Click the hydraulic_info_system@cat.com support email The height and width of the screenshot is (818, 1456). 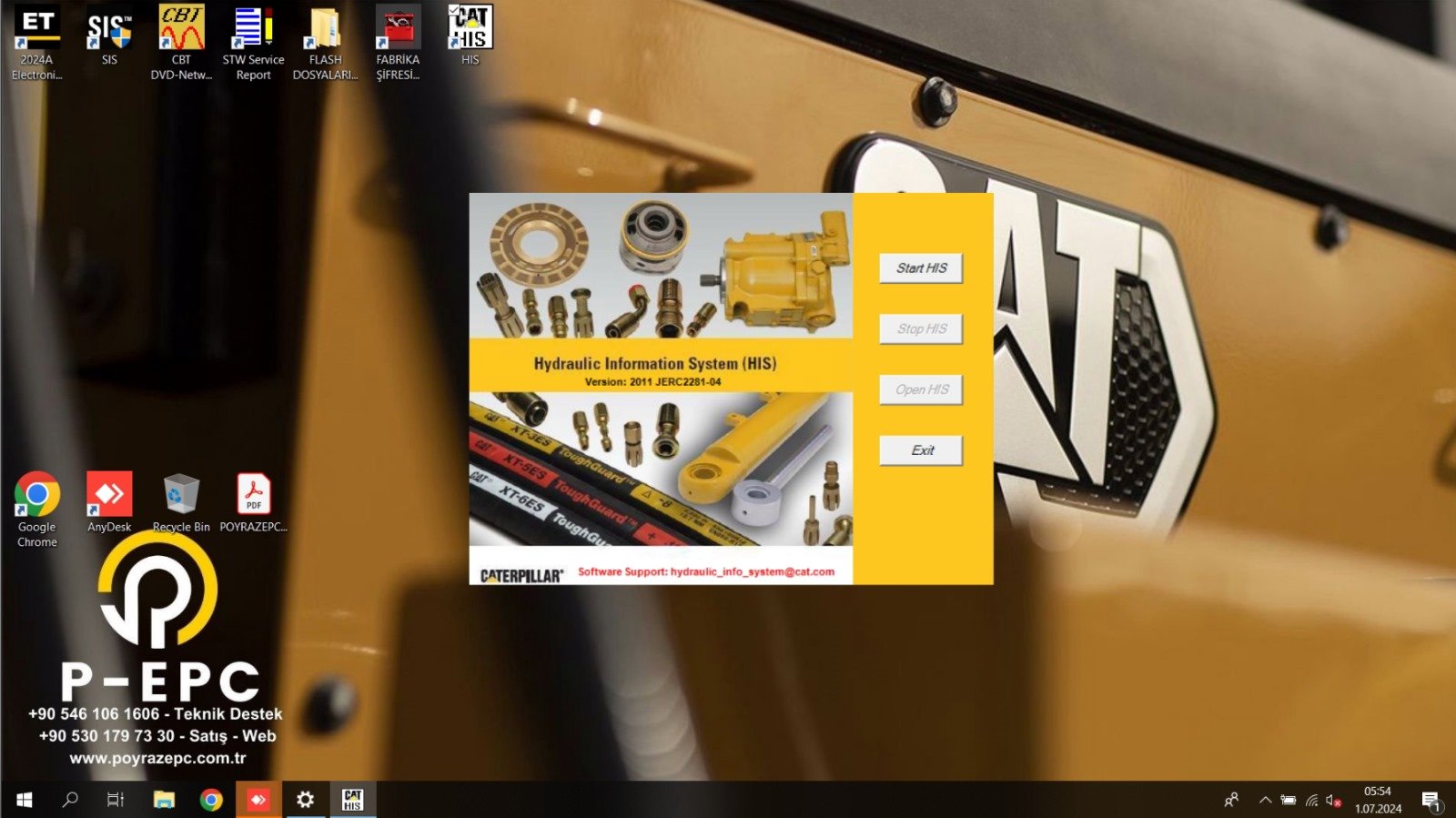click(x=752, y=571)
